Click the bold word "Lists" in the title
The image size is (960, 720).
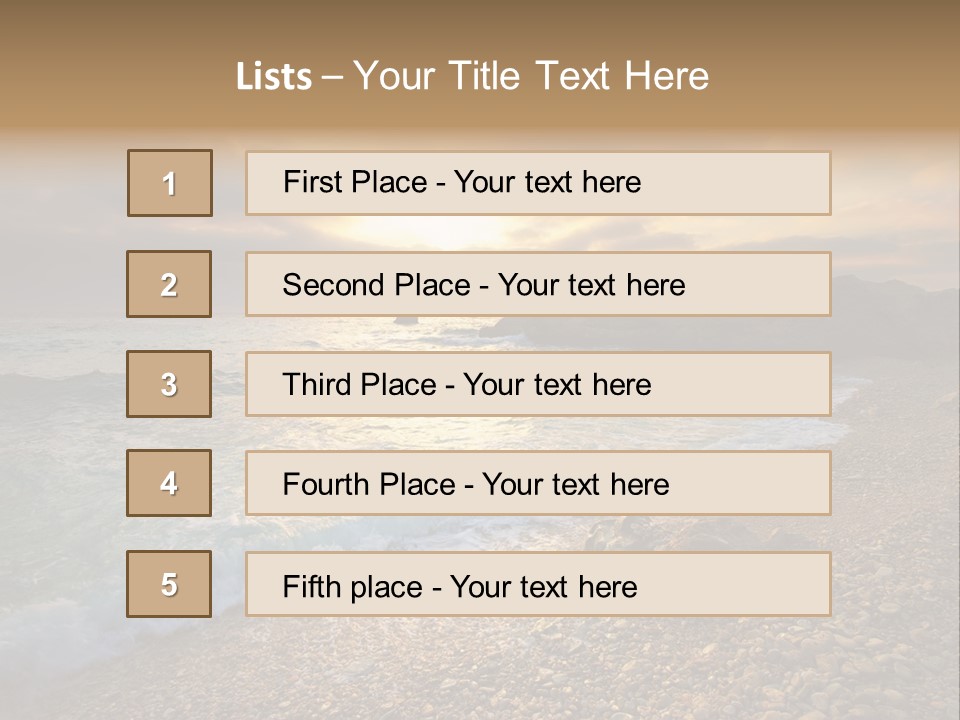[x=273, y=77]
